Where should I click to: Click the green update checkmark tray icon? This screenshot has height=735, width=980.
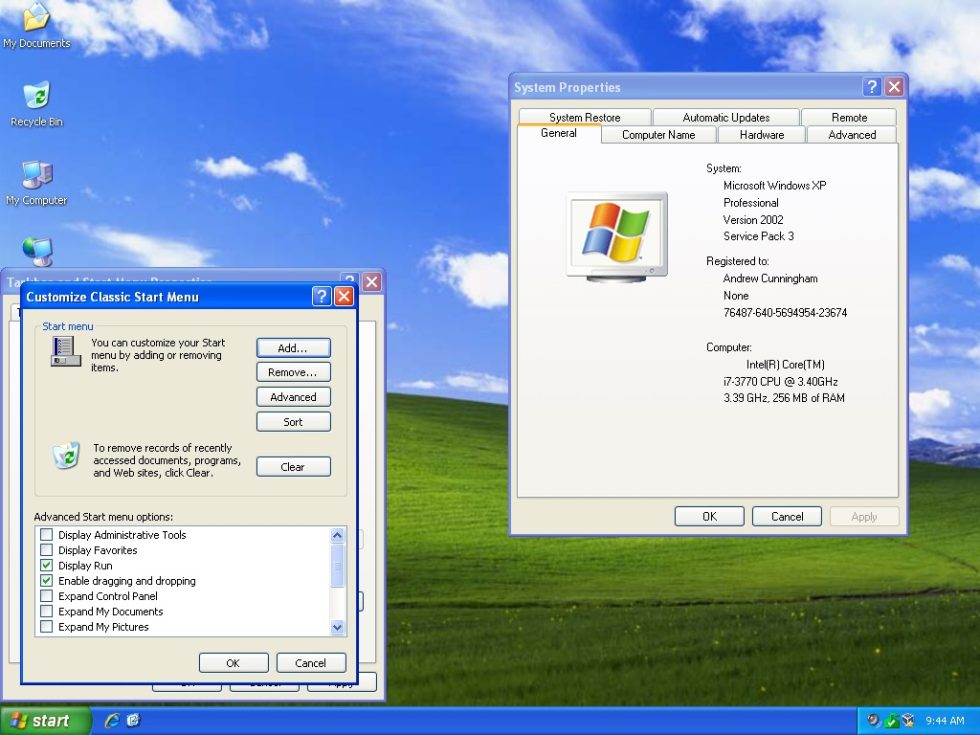point(892,720)
